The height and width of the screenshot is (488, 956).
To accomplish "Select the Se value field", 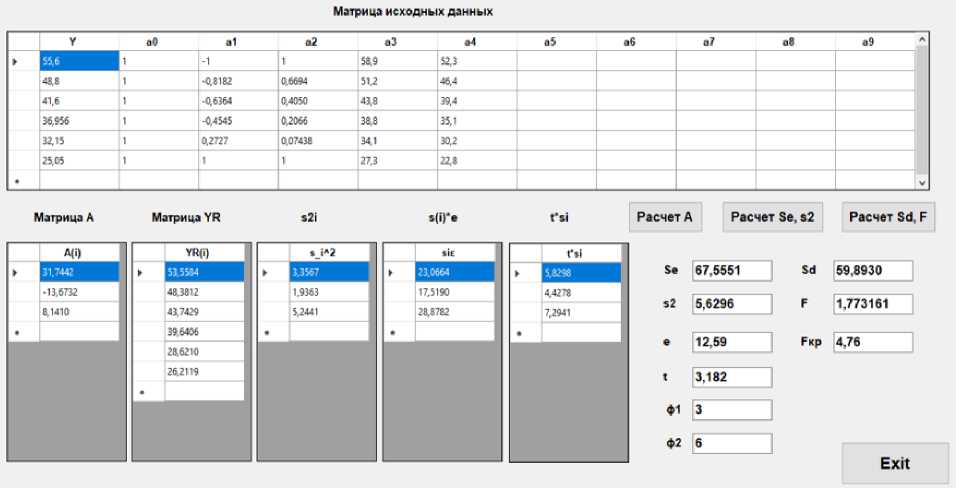I will pos(732,270).
